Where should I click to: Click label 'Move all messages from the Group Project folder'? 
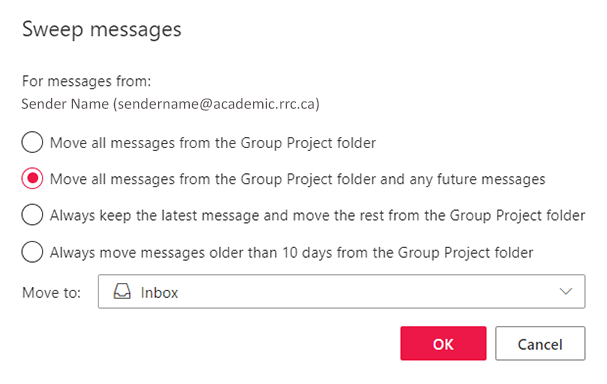(x=213, y=143)
